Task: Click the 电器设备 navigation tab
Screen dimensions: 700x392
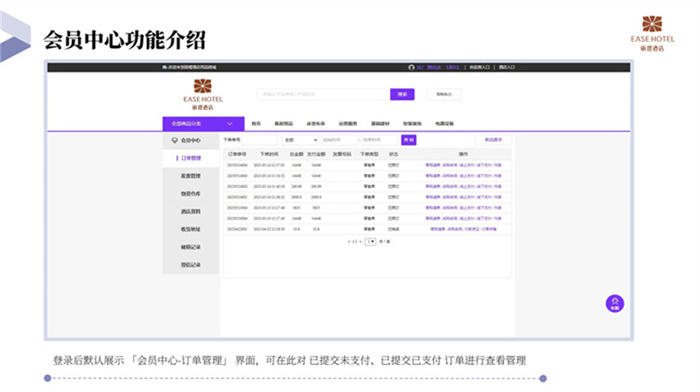Action: tap(444, 124)
